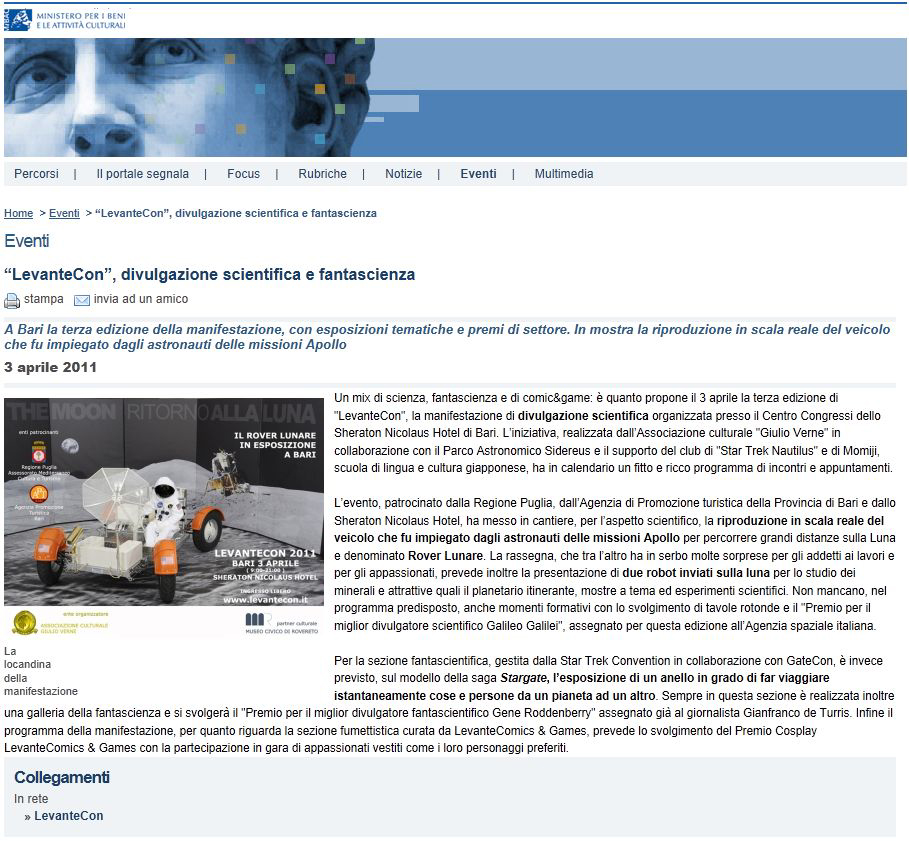Screen dimensions: 909x844
Task: Click the italic subtitle starting A Bari la terza edizione
Action: click(447, 337)
